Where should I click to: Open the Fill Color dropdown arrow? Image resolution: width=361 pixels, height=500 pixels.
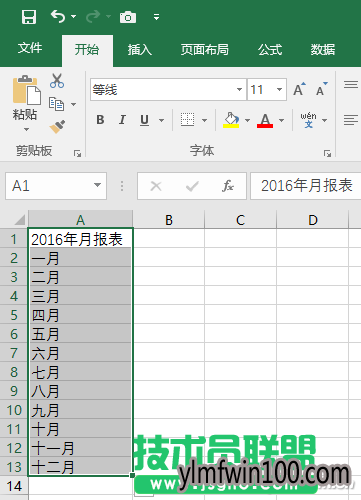pyautogui.click(x=247, y=120)
